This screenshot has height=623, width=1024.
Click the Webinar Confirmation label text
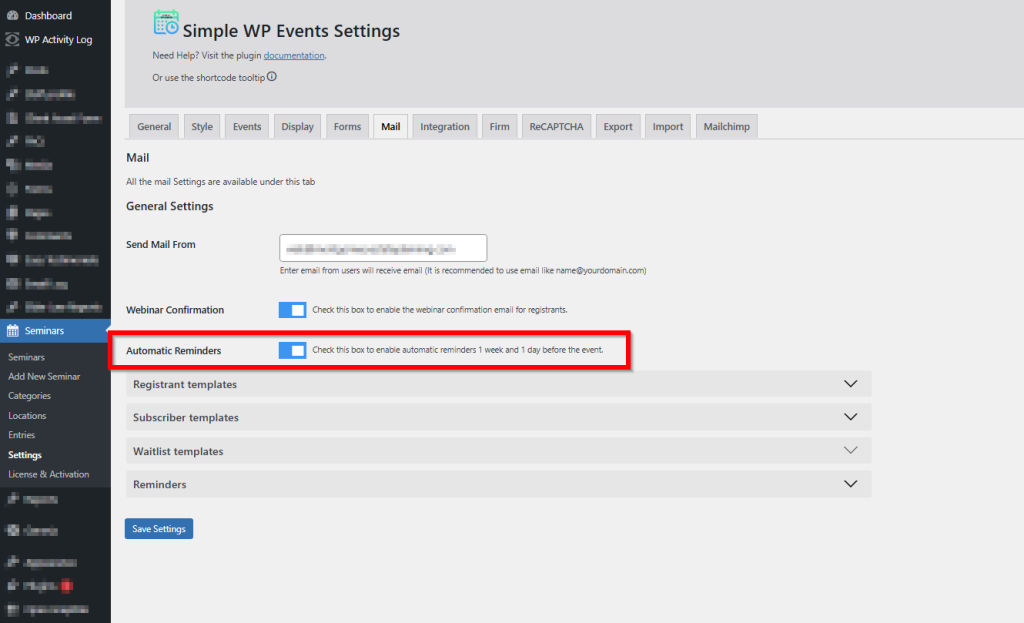click(x=175, y=310)
